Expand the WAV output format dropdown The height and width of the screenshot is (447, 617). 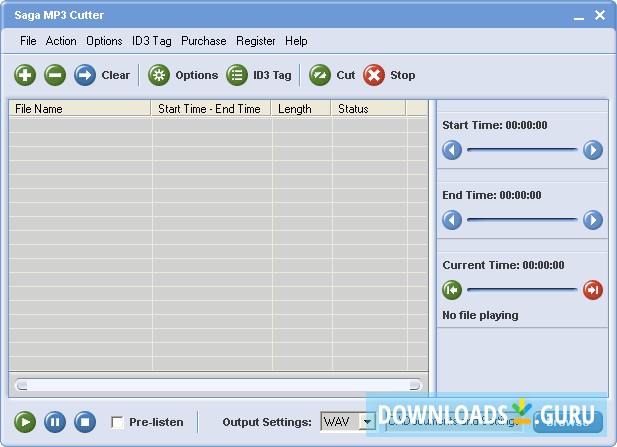click(367, 422)
